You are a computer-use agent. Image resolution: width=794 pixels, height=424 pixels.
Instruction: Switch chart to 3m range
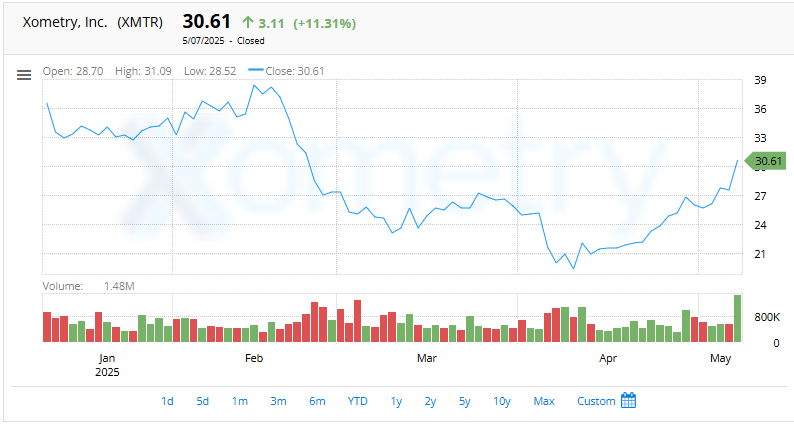[x=278, y=401]
